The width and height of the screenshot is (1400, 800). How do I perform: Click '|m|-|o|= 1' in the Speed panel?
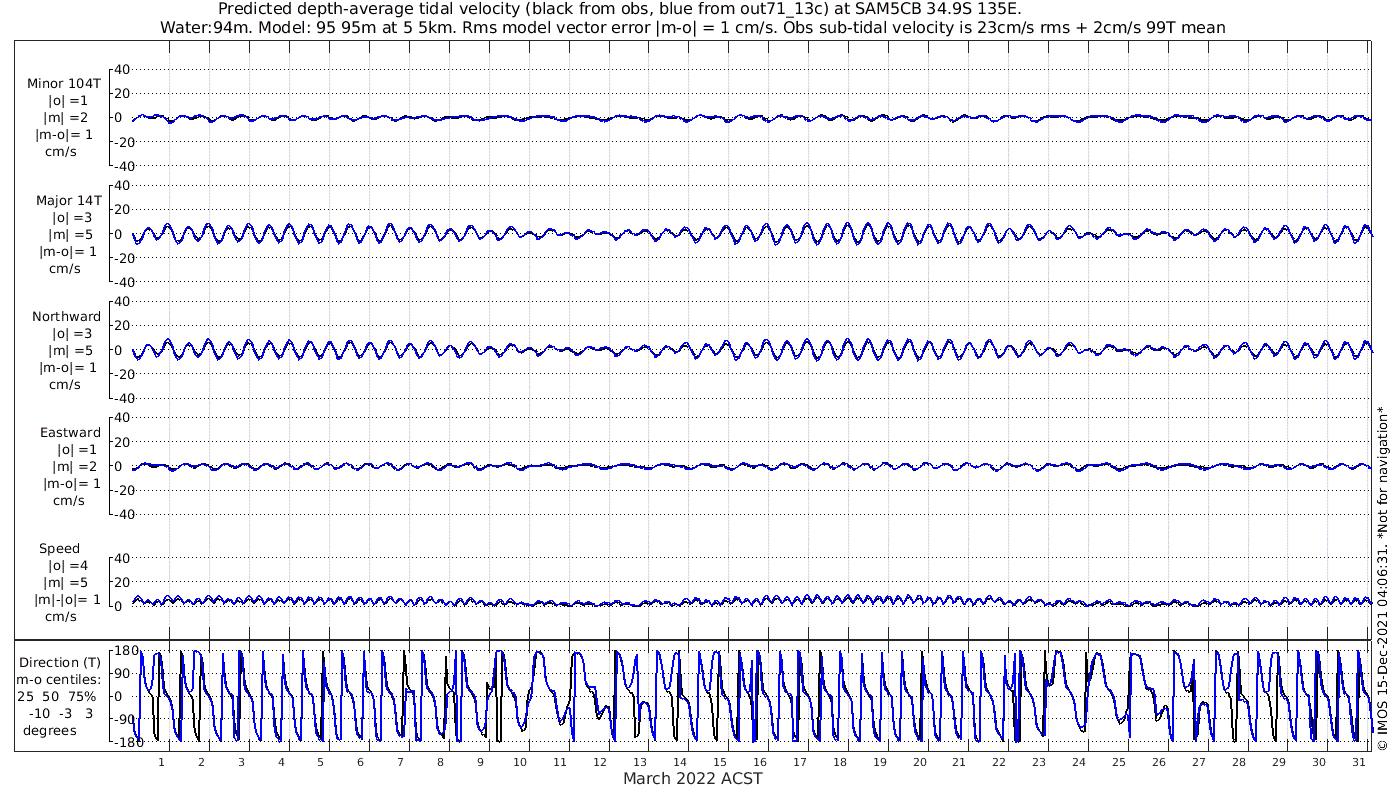(x=68, y=600)
